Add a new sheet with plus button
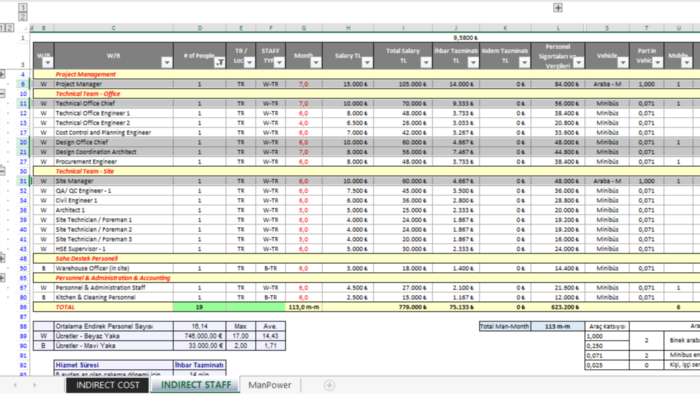 coord(329,385)
